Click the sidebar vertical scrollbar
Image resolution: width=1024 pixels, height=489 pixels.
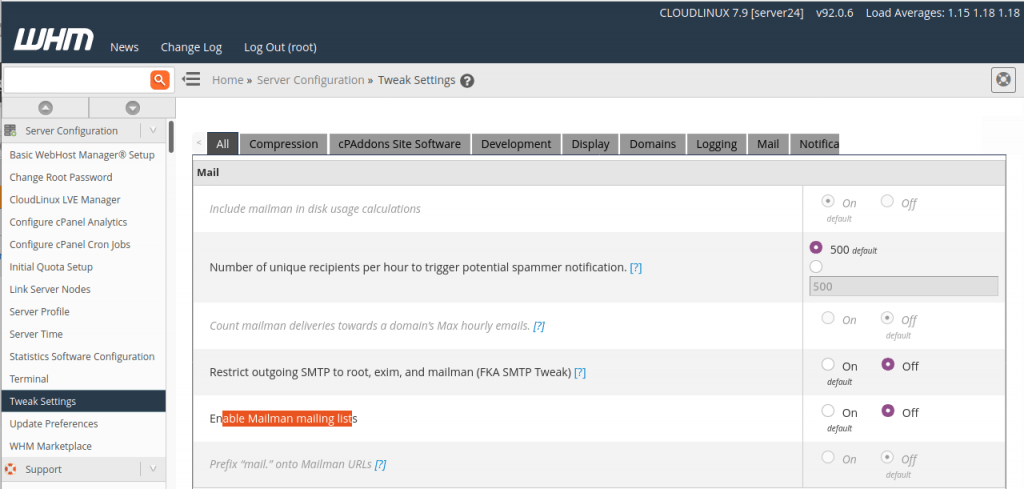coord(171,137)
